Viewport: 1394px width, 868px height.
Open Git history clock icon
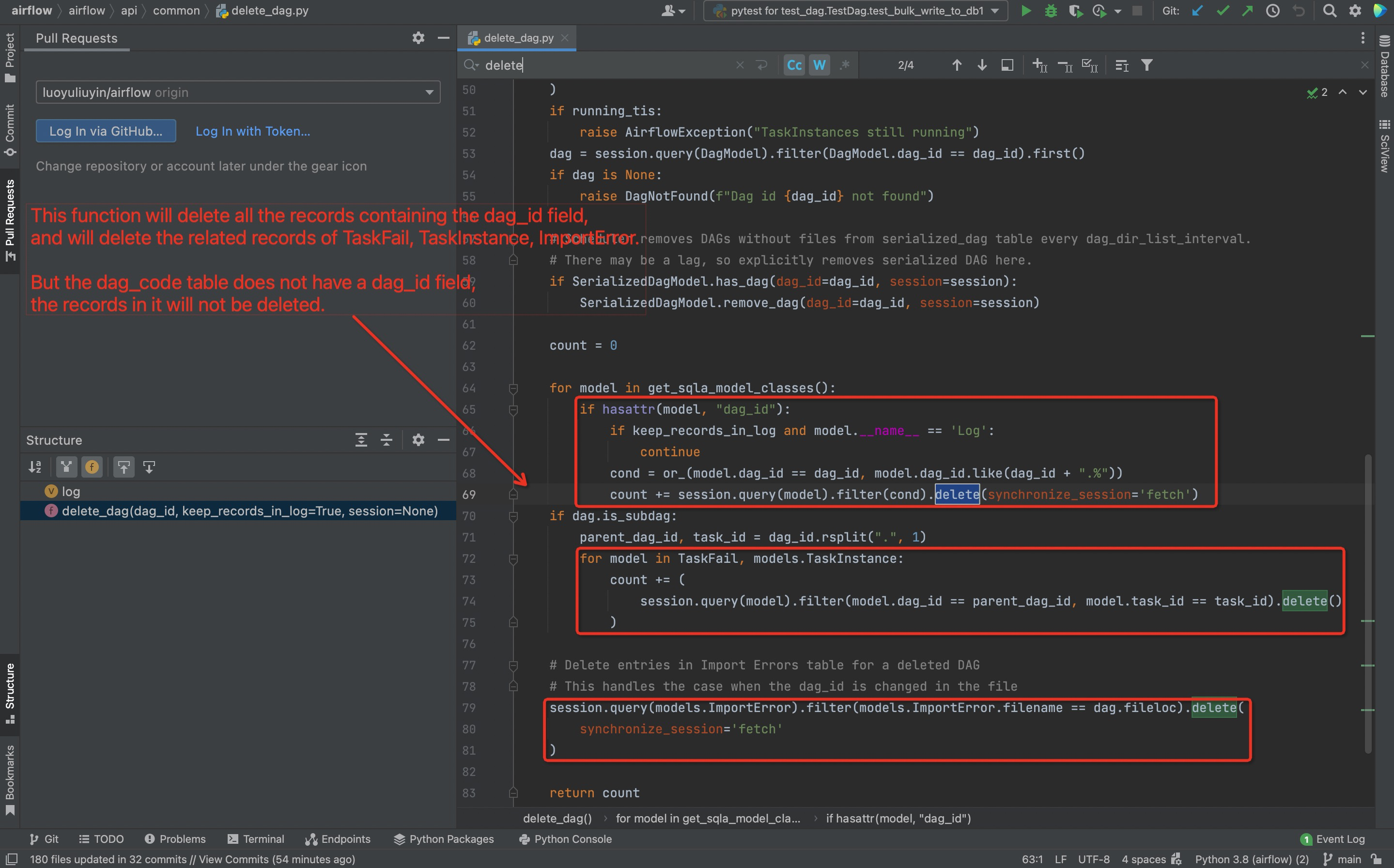(1272, 11)
